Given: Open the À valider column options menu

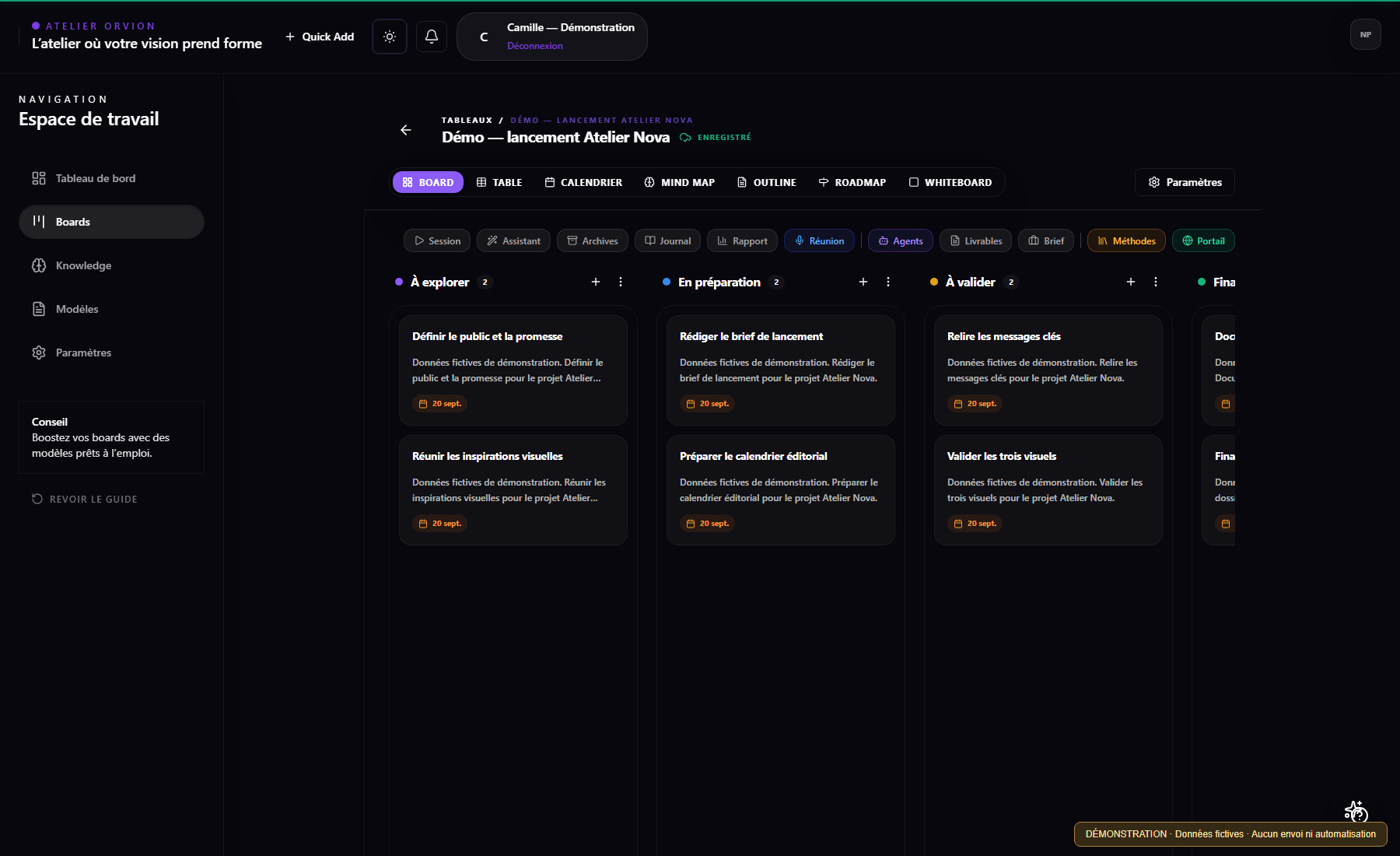Looking at the screenshot, I should point(1156,282).
